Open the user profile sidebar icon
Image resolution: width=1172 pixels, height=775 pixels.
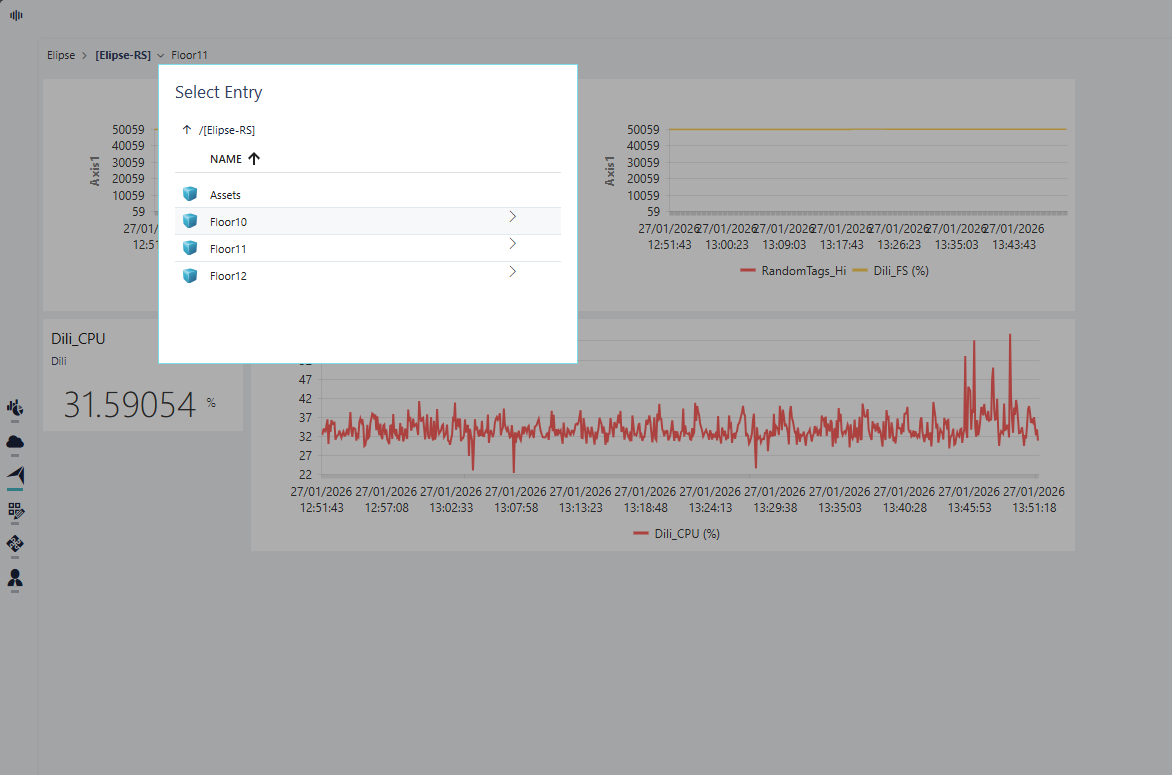pos(15,578)
